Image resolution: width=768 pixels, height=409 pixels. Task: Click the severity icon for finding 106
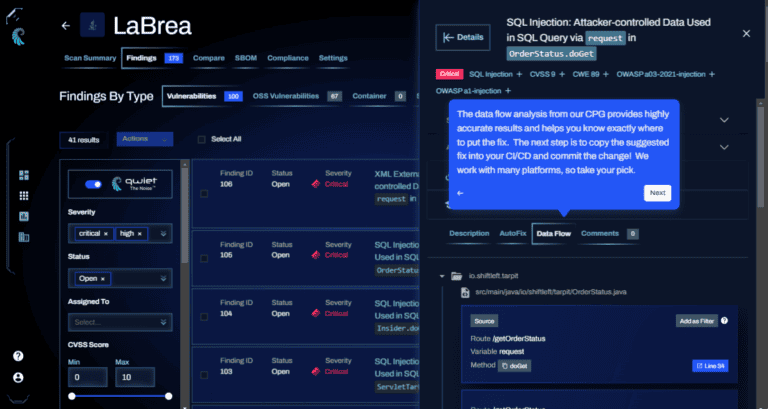pyautogui.click(x=316, y=184)
